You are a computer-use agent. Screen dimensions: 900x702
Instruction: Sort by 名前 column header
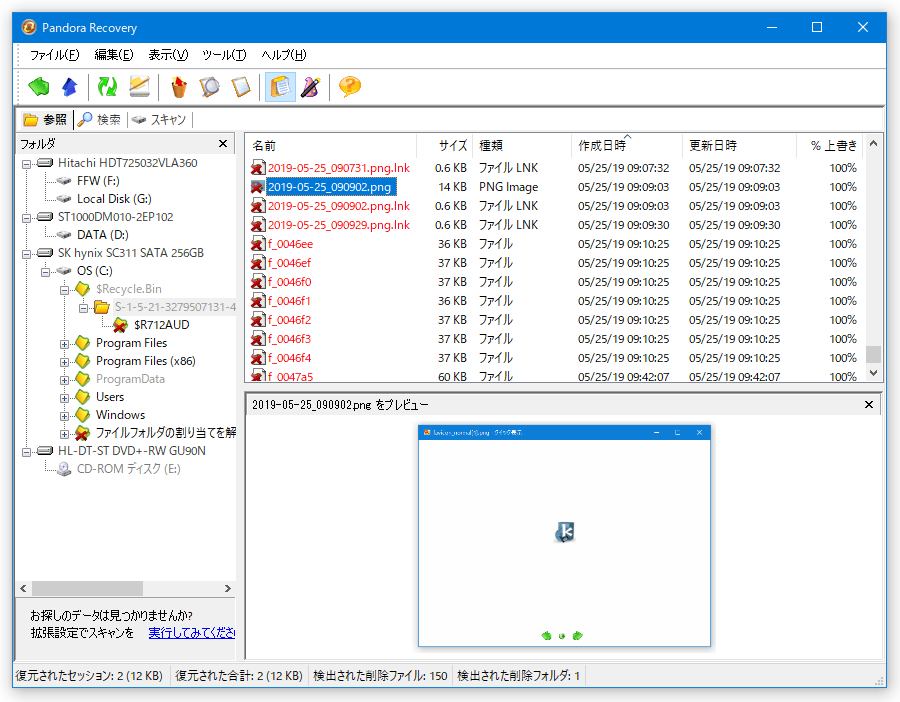click(x=332, y=145)
